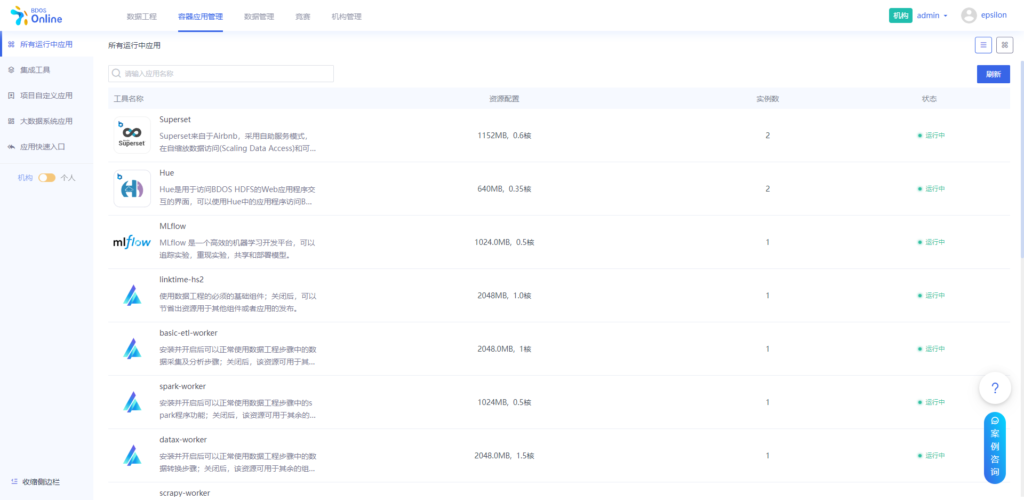This screenshot has width=1024, height=500.
Task: Click the spark-worker name
Action: point(182,386)
